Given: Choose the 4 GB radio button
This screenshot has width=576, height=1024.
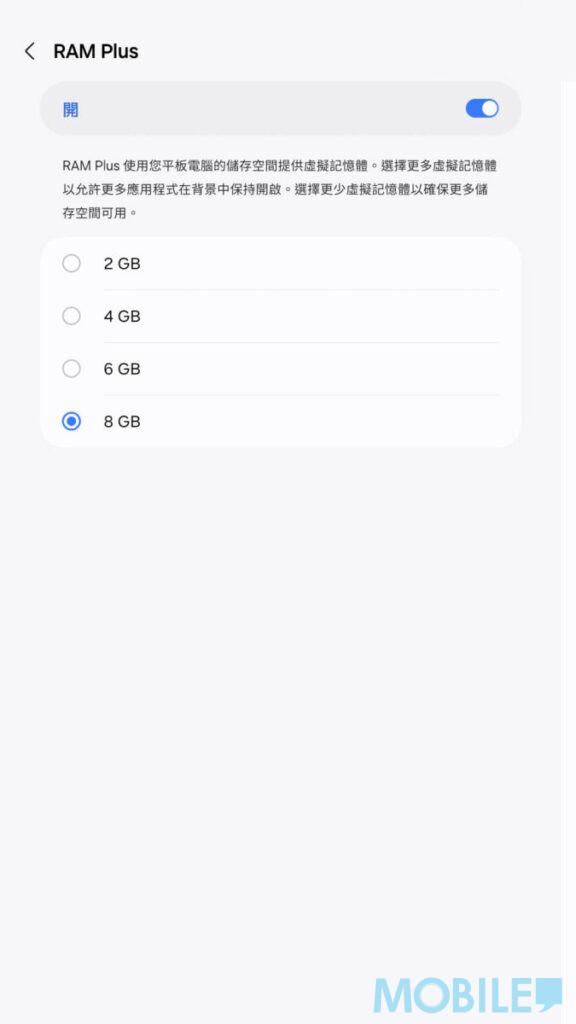Looking at the screenshot, I should tap(71, 316).
